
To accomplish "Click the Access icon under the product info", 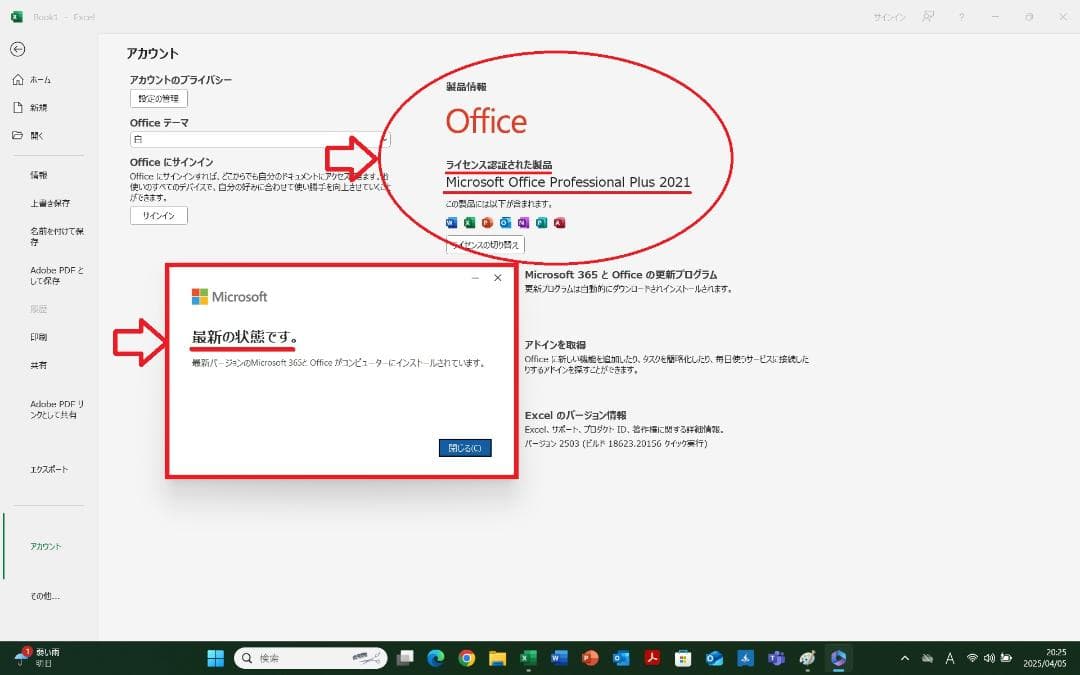I will (x=559, y=222).
